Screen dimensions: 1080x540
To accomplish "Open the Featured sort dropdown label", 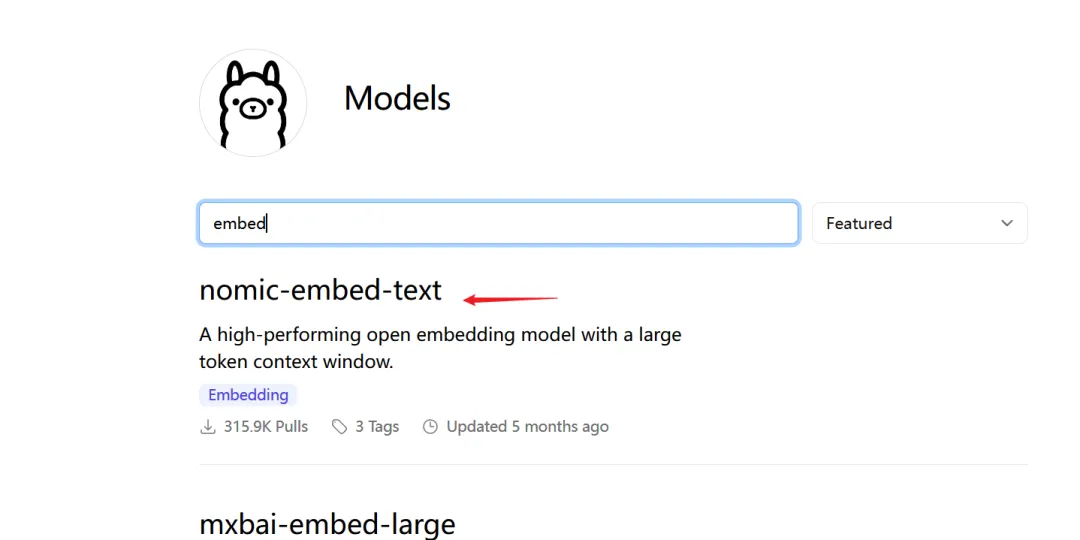I will (859, 223).
